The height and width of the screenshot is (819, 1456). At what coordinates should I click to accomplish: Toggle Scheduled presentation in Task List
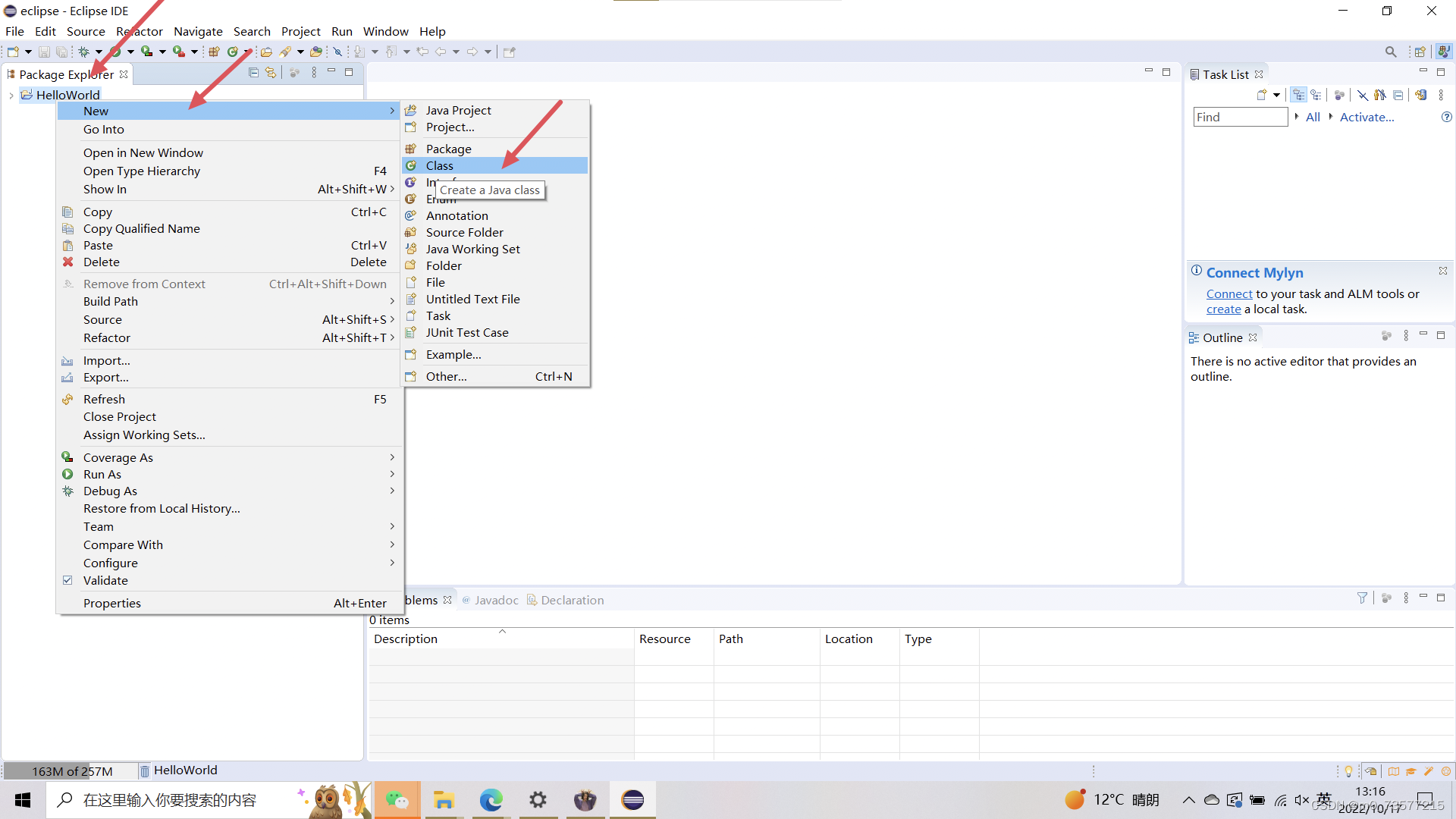tap(1316, 95)
